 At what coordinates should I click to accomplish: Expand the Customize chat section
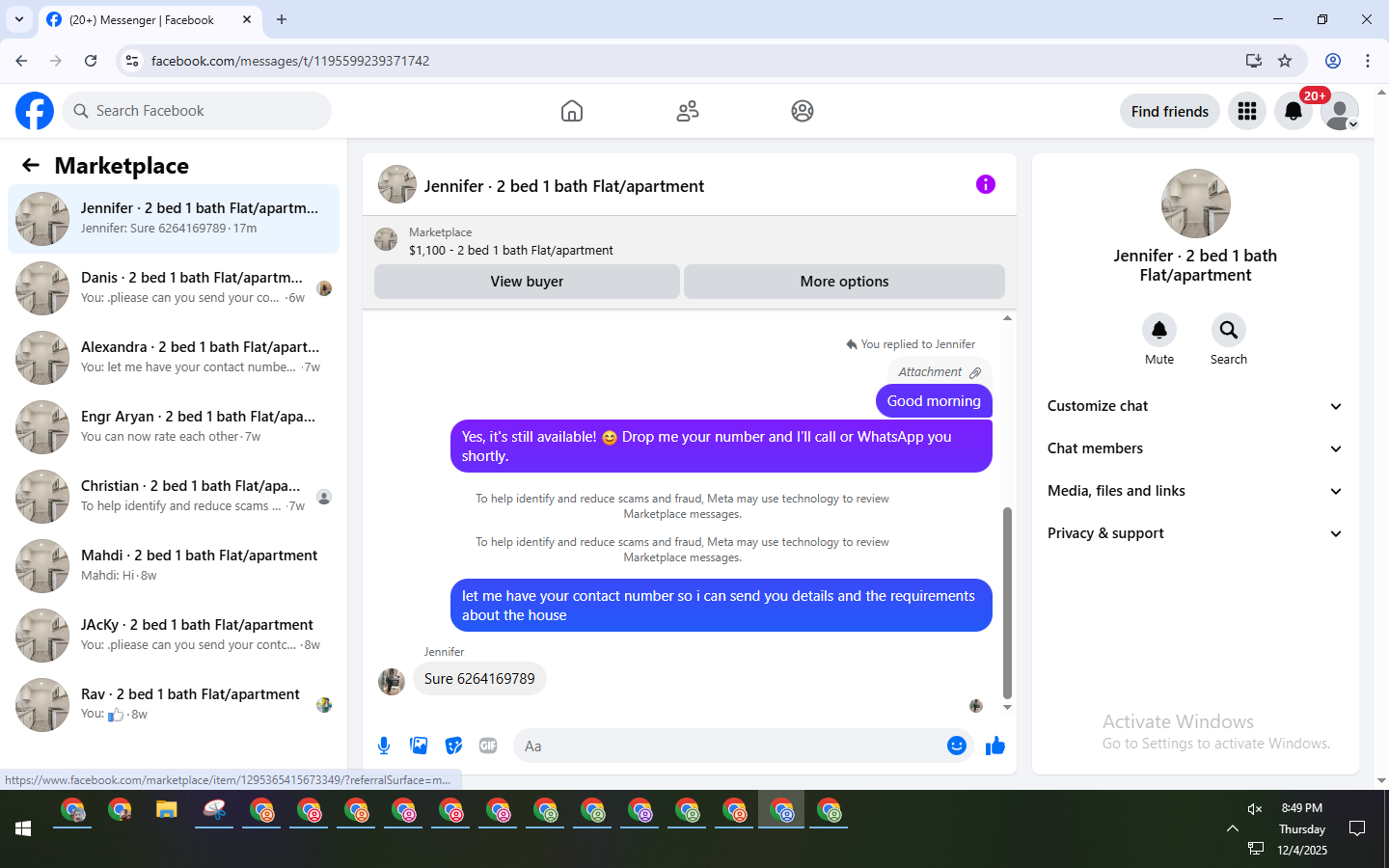[1195, 406]
